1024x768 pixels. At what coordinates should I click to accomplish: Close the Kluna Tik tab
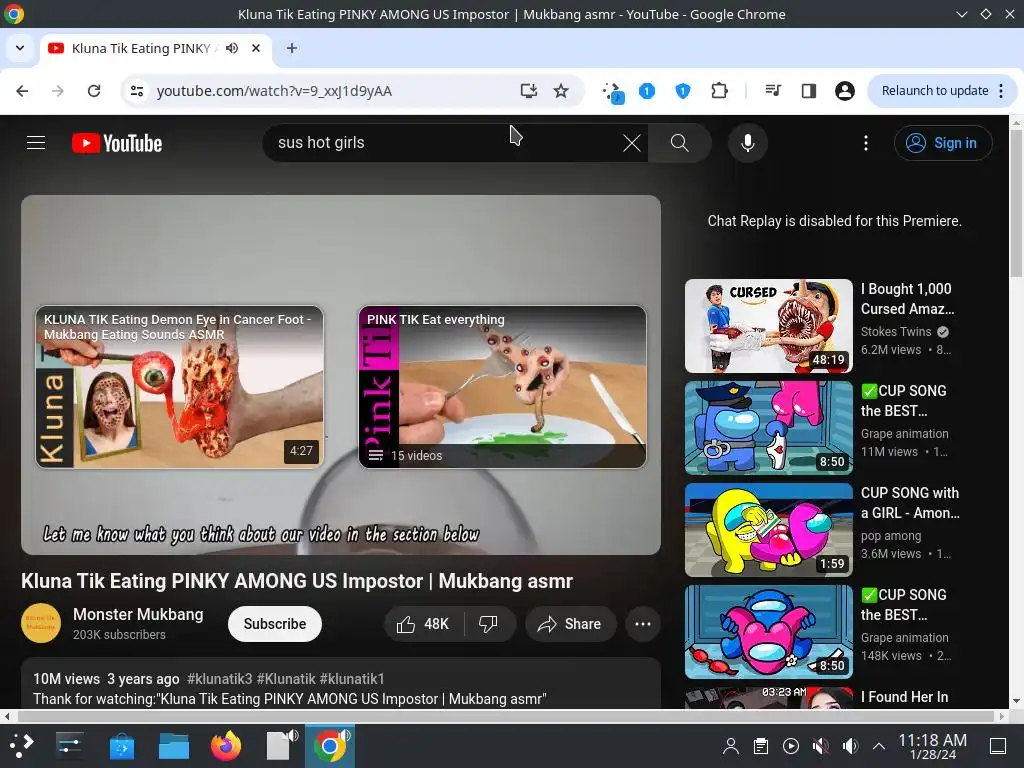(x=256, y=48)
